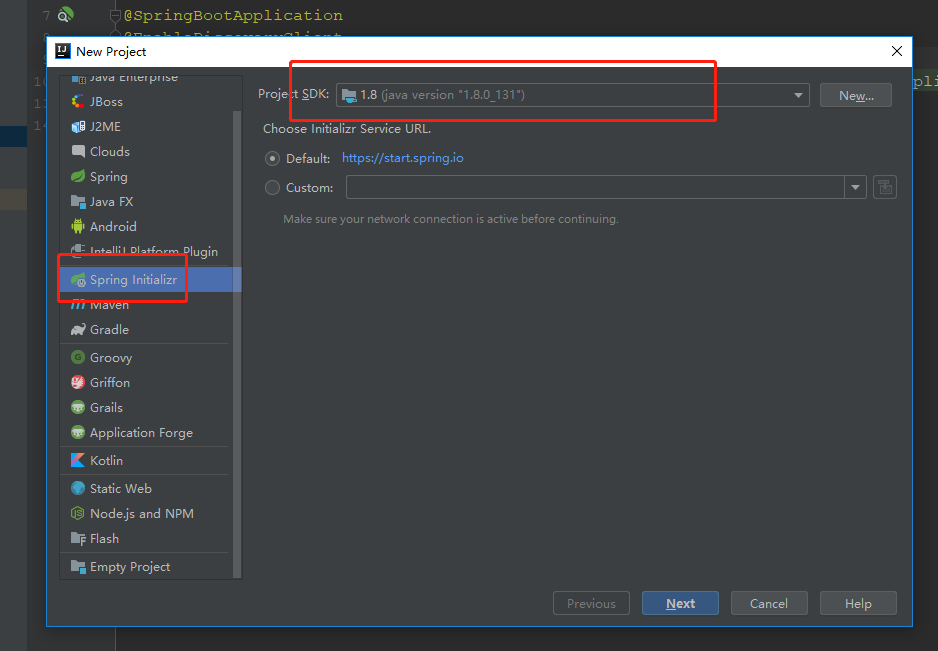Click the Grails icon in list
938x651 pixels.
78,407
